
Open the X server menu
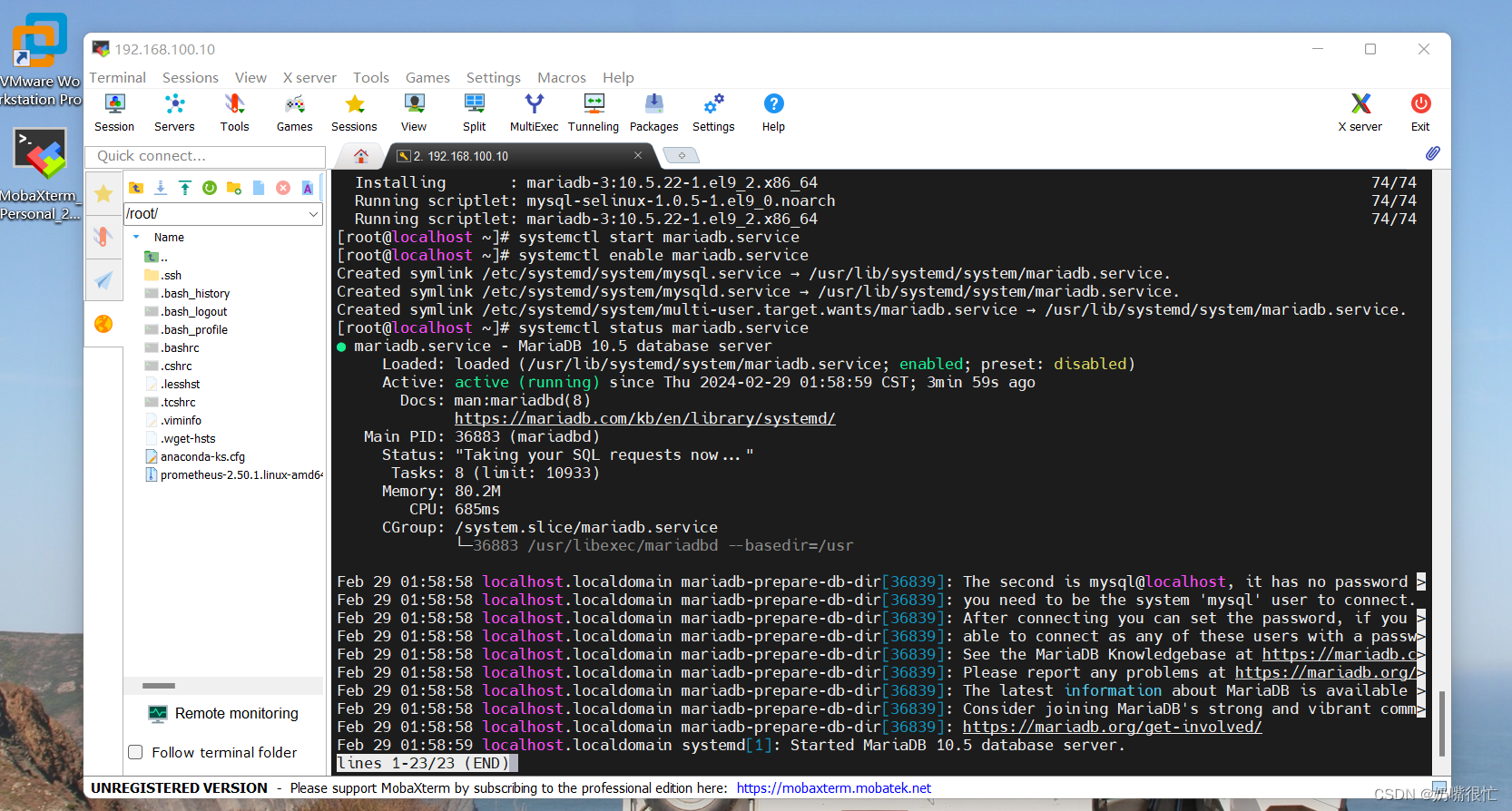point(309,77)
